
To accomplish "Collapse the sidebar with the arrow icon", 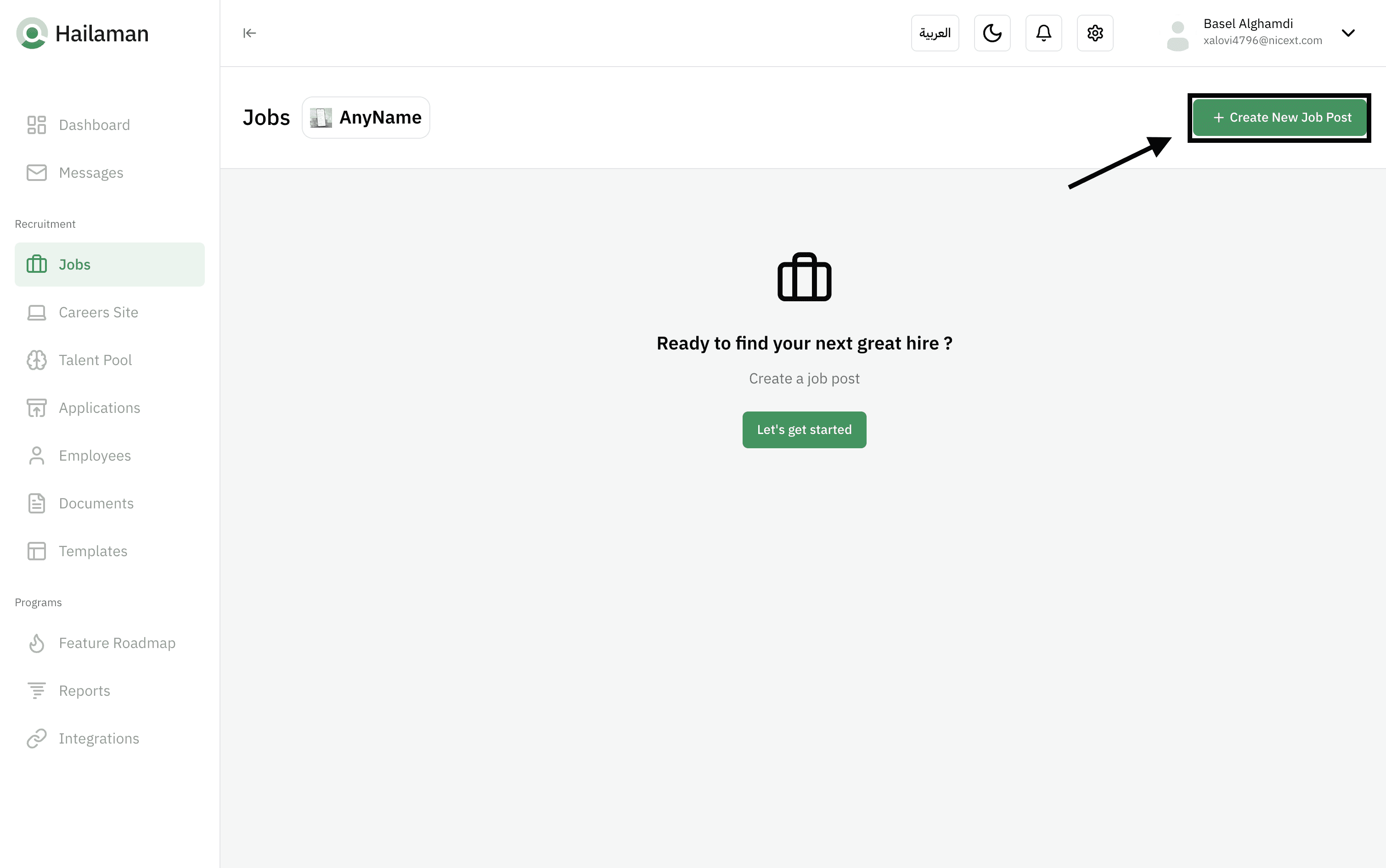I will coord(249,33).
